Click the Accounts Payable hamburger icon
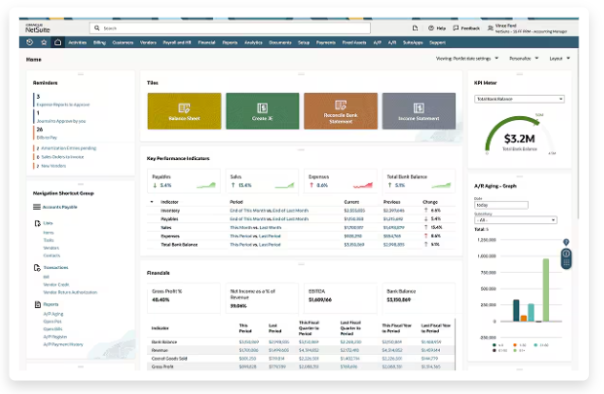This screenshot has width=604, height=394. click(x=37, y=207)
